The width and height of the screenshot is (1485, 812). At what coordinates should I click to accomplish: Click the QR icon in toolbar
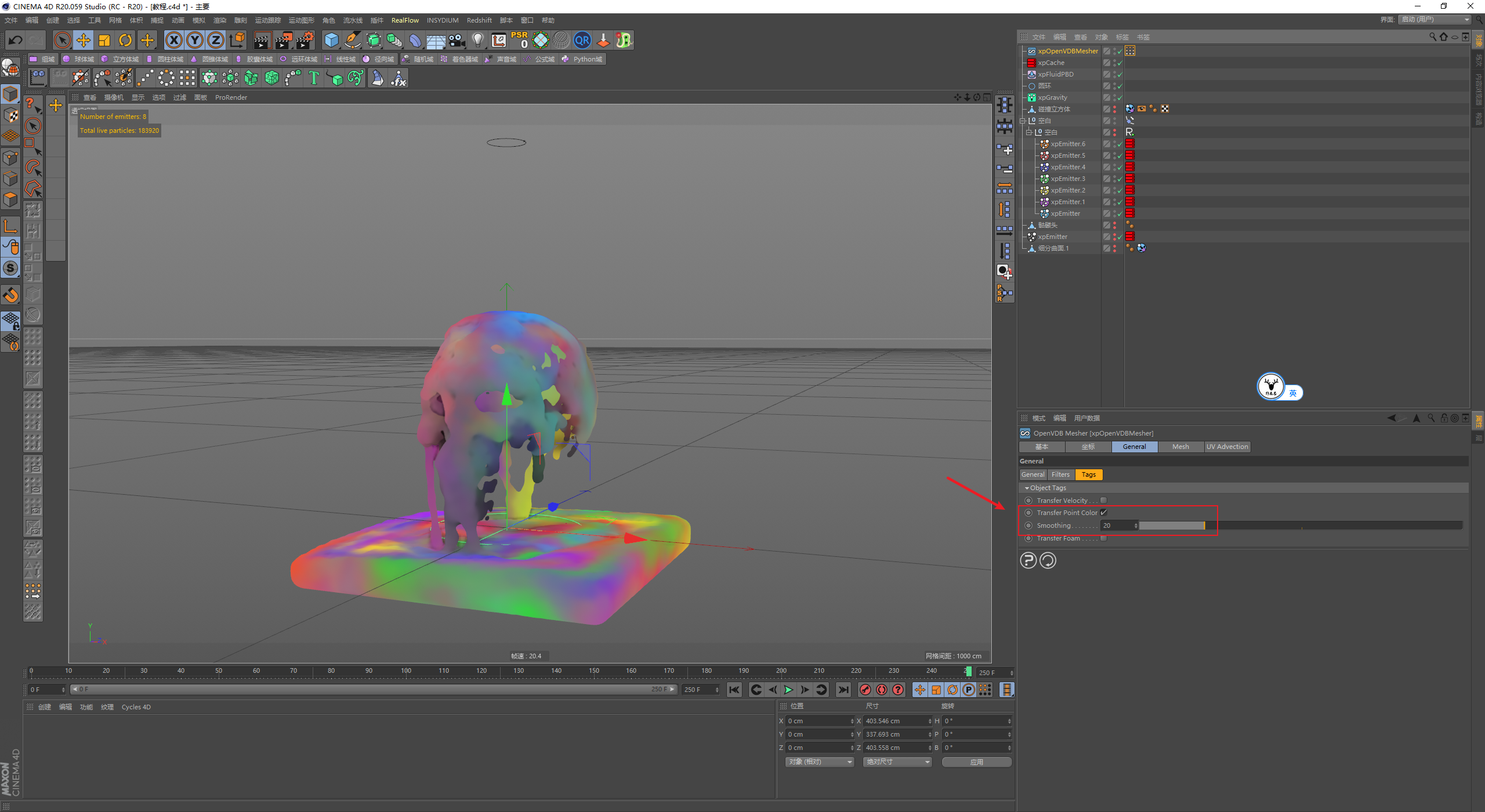click(x=582, y=40)
